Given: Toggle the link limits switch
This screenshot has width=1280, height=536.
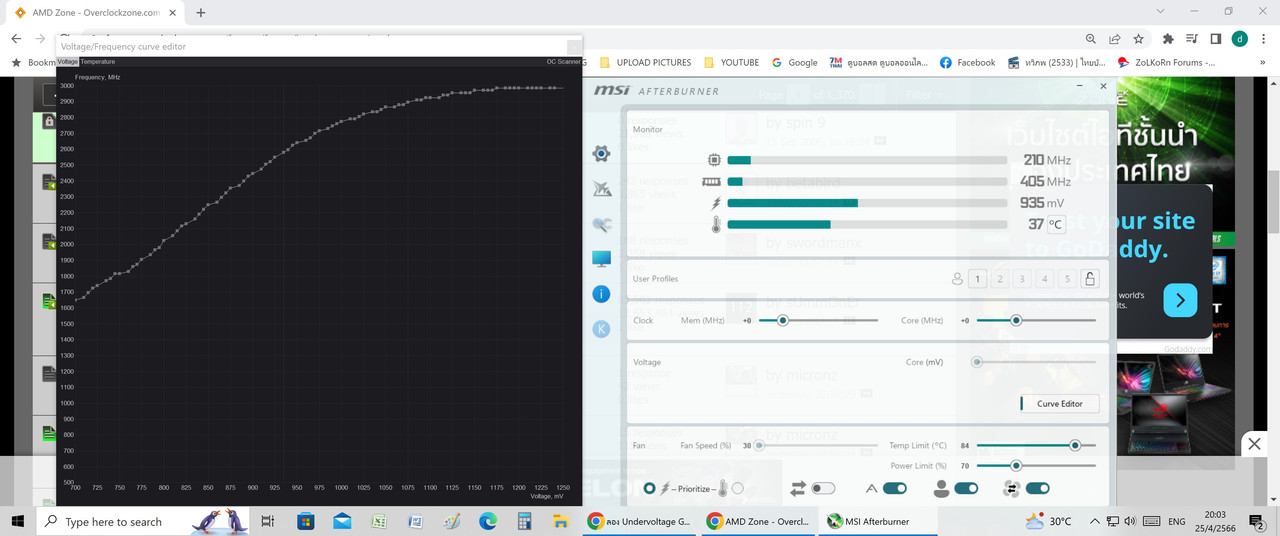Looking at the screenshot, I should 823,488.
